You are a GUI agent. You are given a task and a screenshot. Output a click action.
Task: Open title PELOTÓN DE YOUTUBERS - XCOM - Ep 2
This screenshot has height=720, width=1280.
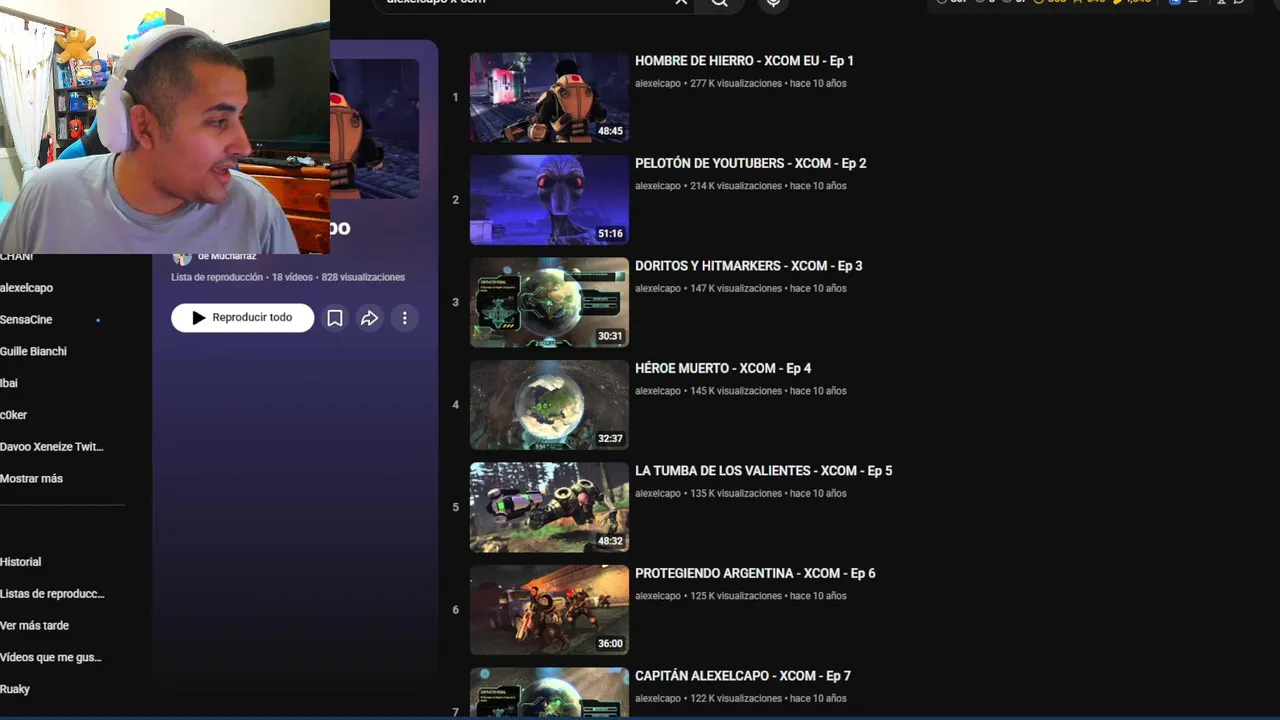pos(750,163)
